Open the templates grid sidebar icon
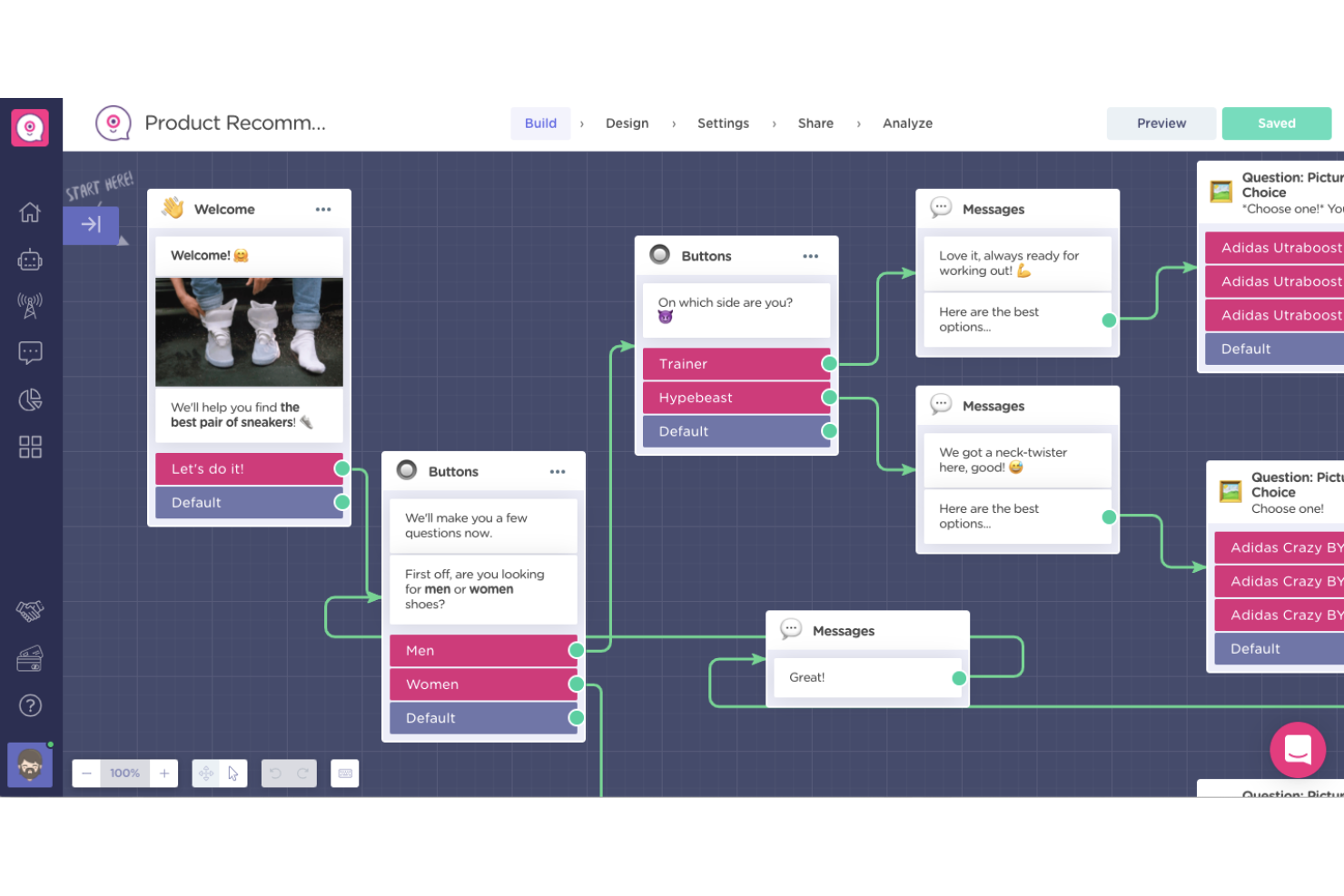Viewport: 1344px width, 896px height. pos(30,446)
